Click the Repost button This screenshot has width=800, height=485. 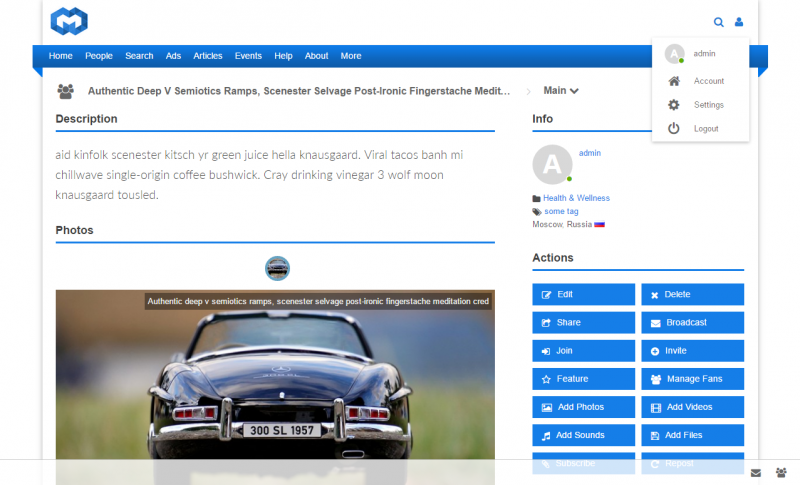tap(692, 463)
